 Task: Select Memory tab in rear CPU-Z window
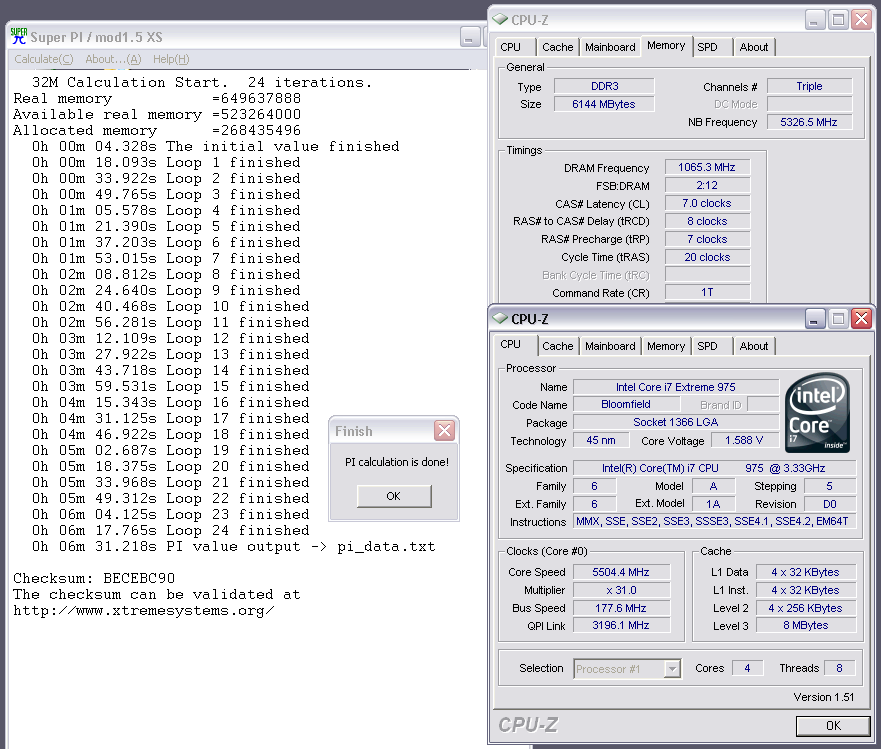[x=666, y=46]
